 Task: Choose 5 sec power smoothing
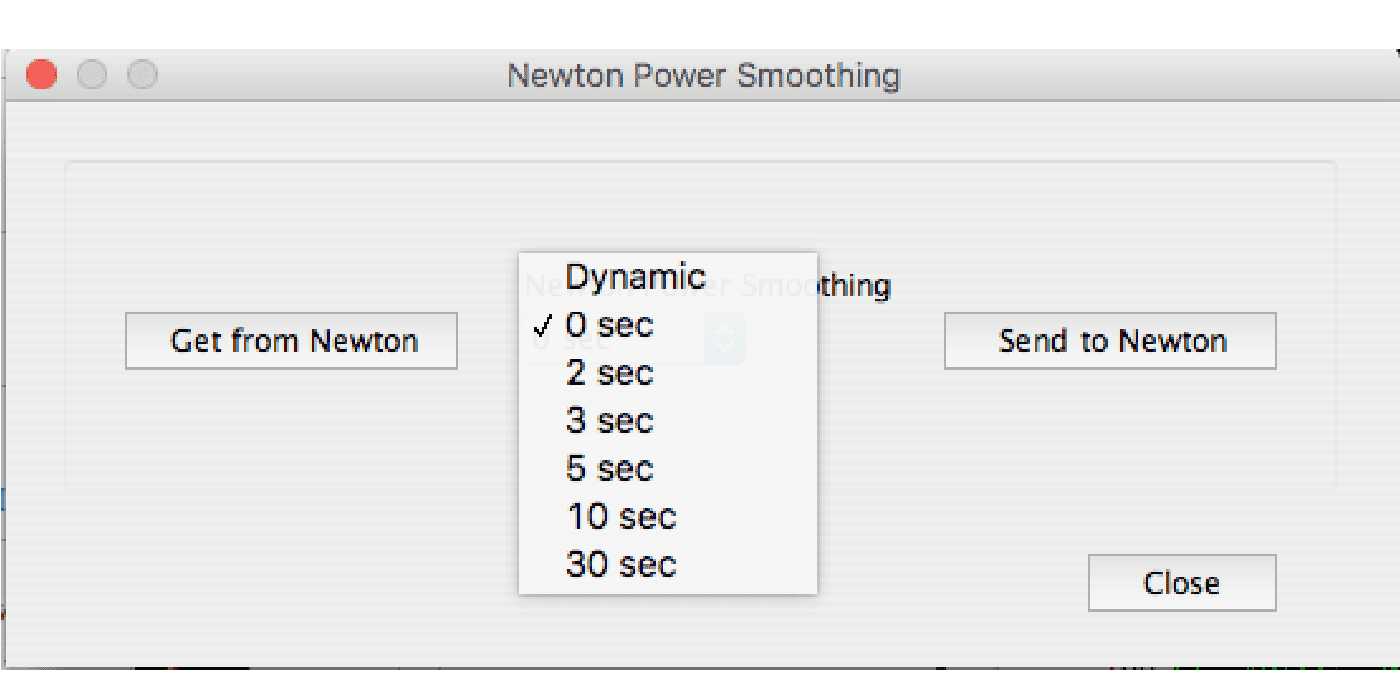tap(609, 469)
